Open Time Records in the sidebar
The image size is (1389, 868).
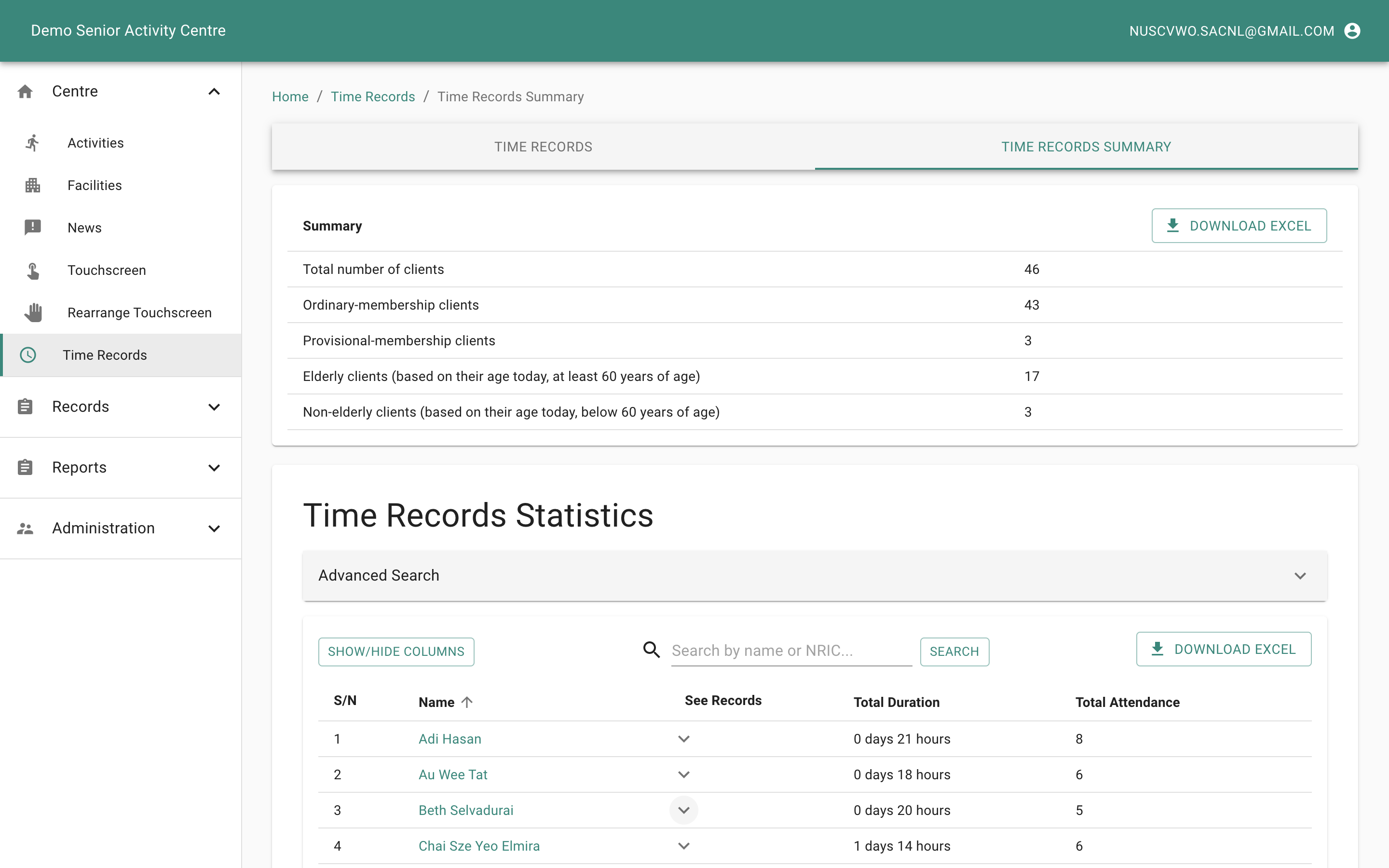tap(121, 355)
